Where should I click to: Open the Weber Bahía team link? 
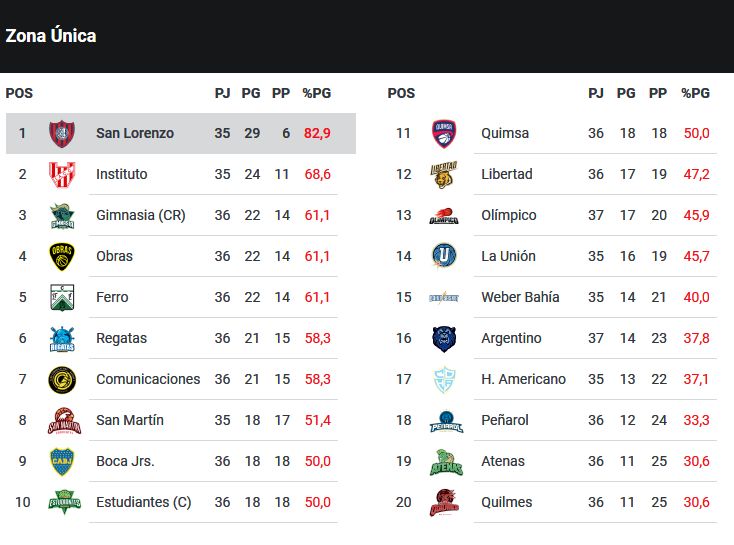[x=520, y=297]
